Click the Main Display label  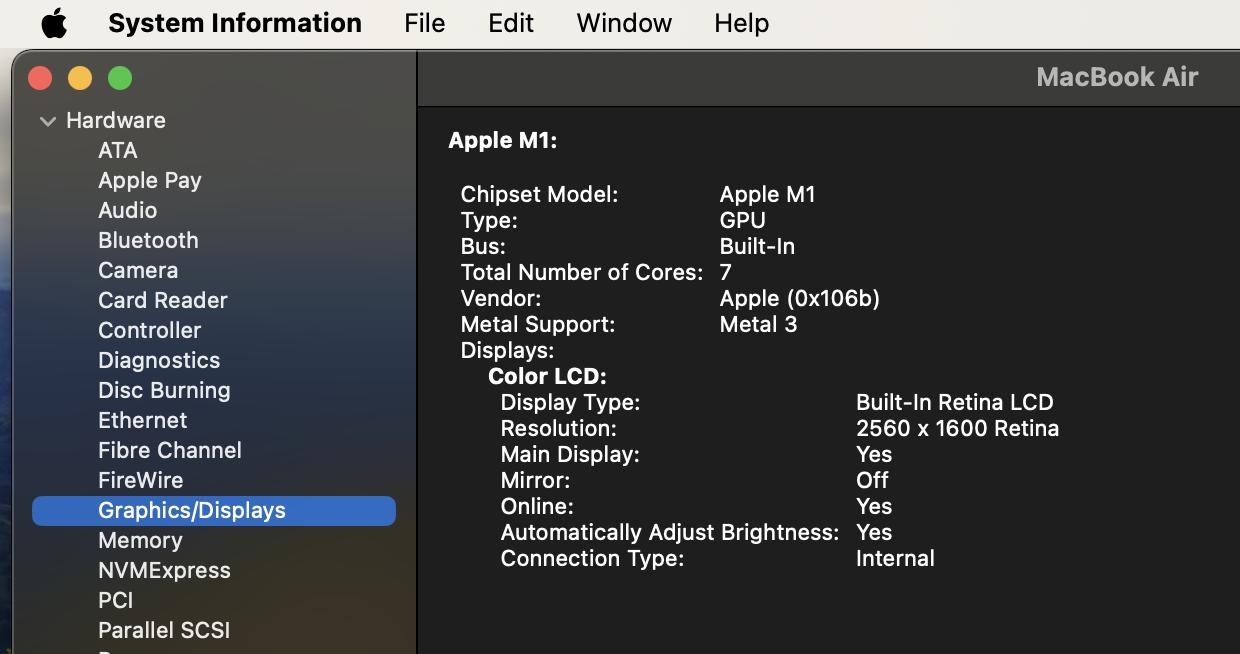570,454
